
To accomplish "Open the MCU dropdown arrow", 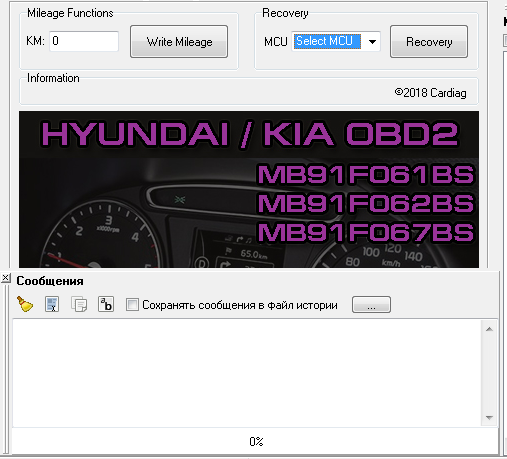I will [372, 42].
